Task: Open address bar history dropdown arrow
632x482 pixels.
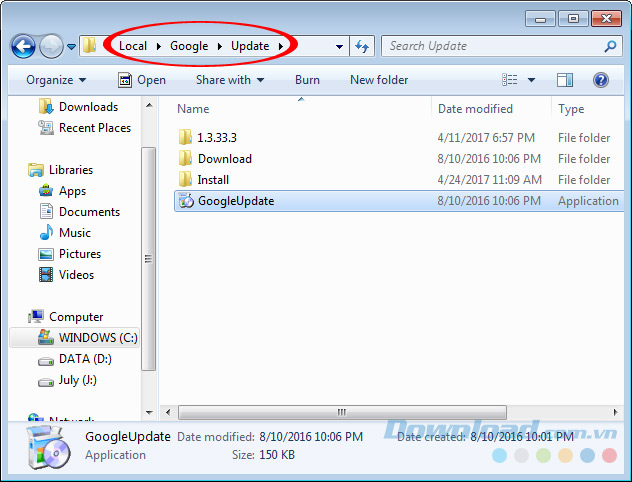Action: coord(340,46)
